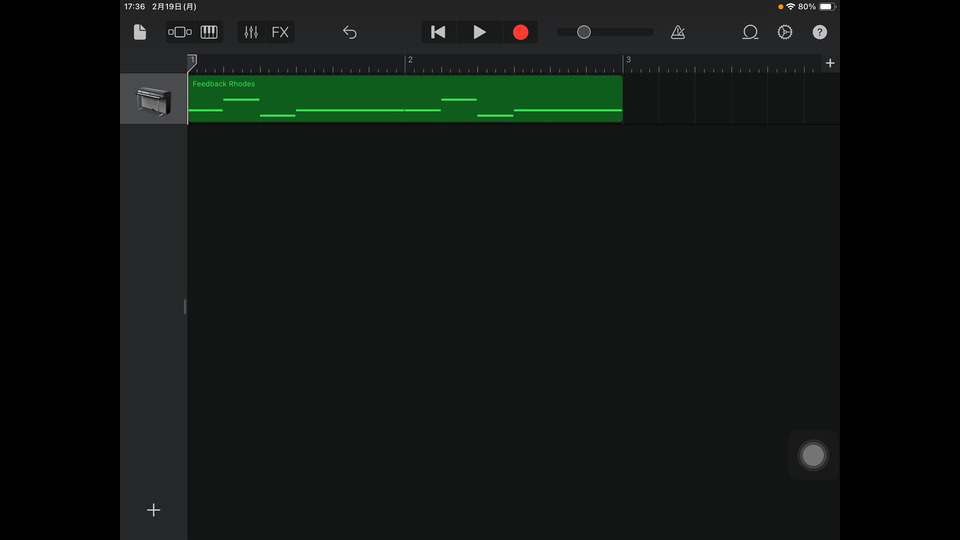Add a song section with plus
This screenshot has height=540, width=960.
(830, 63)
